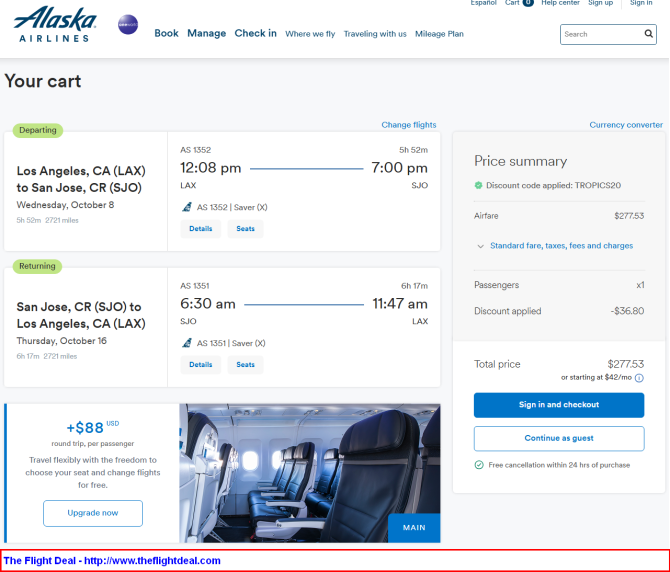The height and width of the screenshot is (572, 670).
Task: Click Continue as guest button
Action: 559,438
